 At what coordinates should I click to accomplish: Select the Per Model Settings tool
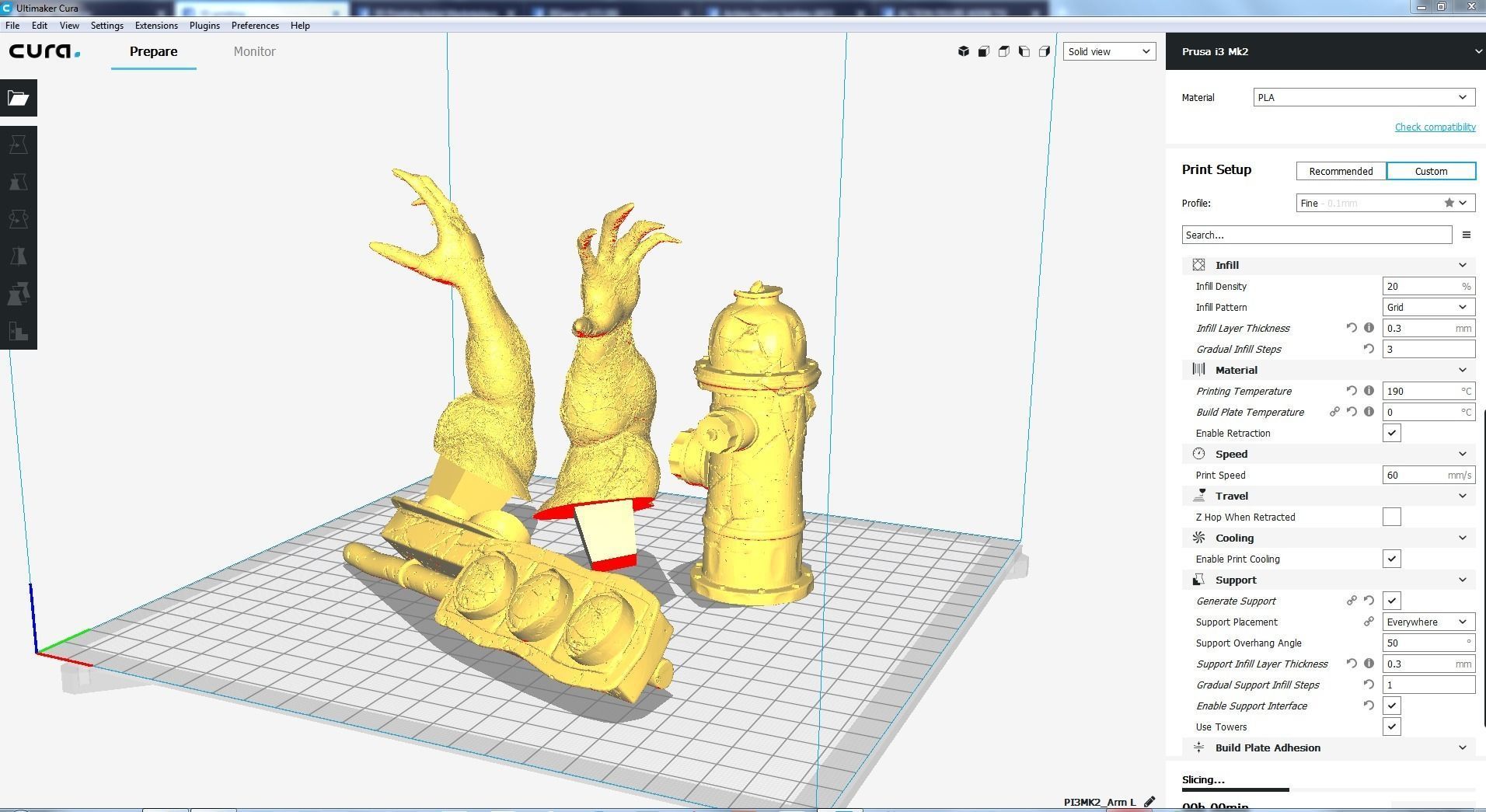(x=19, y=294)
